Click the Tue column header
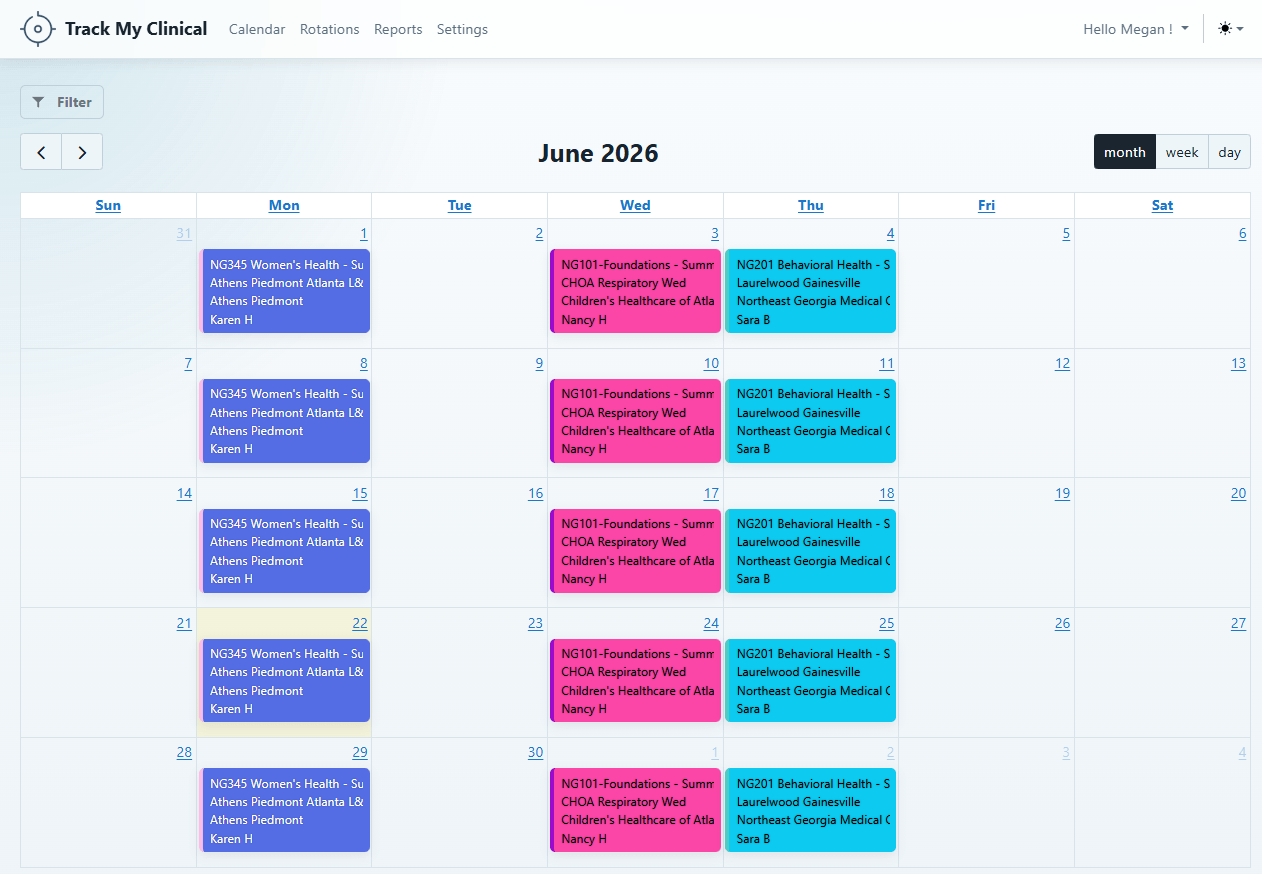 pos(460,205)
